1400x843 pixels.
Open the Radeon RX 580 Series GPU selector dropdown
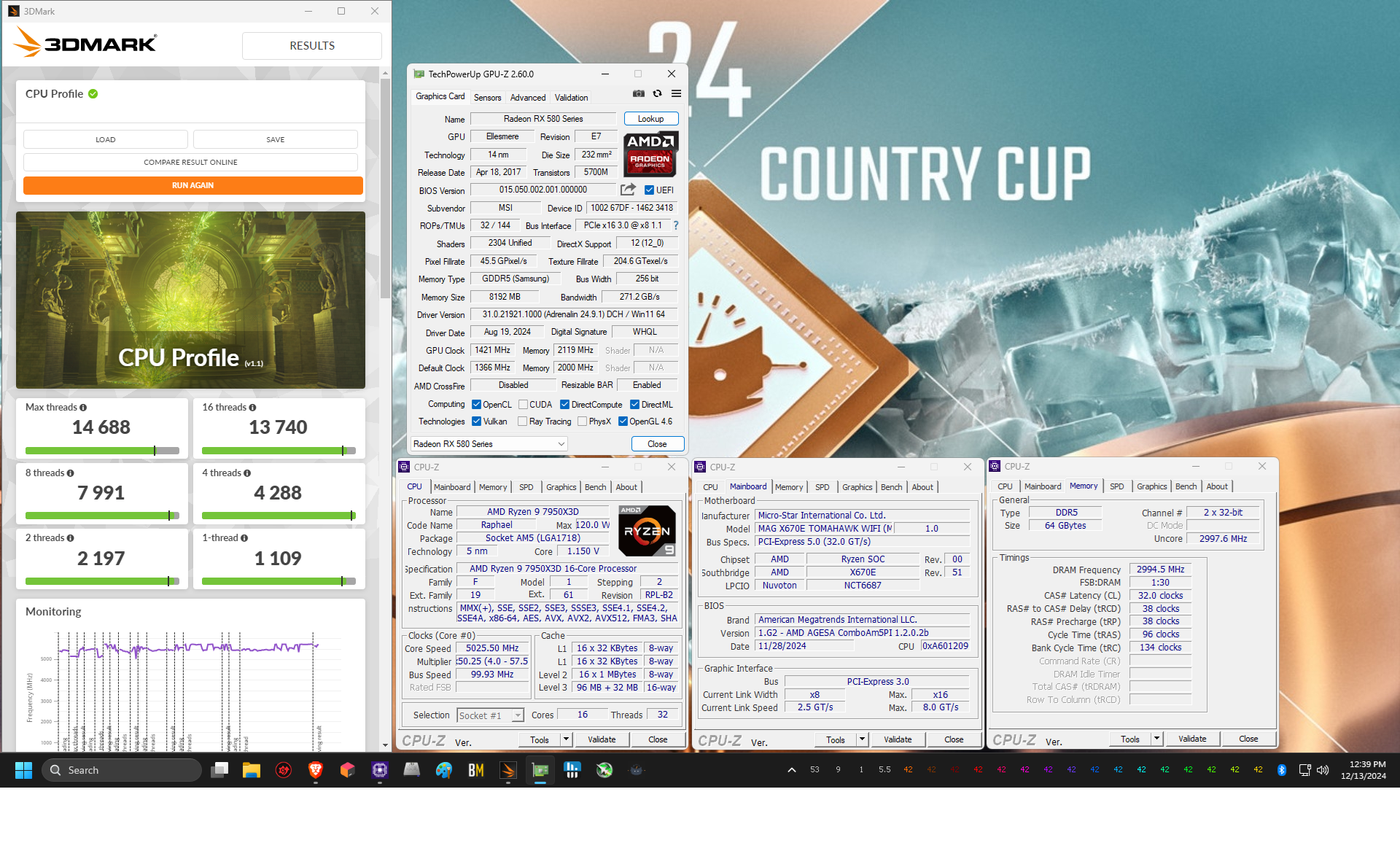click(x=489, y=444)
